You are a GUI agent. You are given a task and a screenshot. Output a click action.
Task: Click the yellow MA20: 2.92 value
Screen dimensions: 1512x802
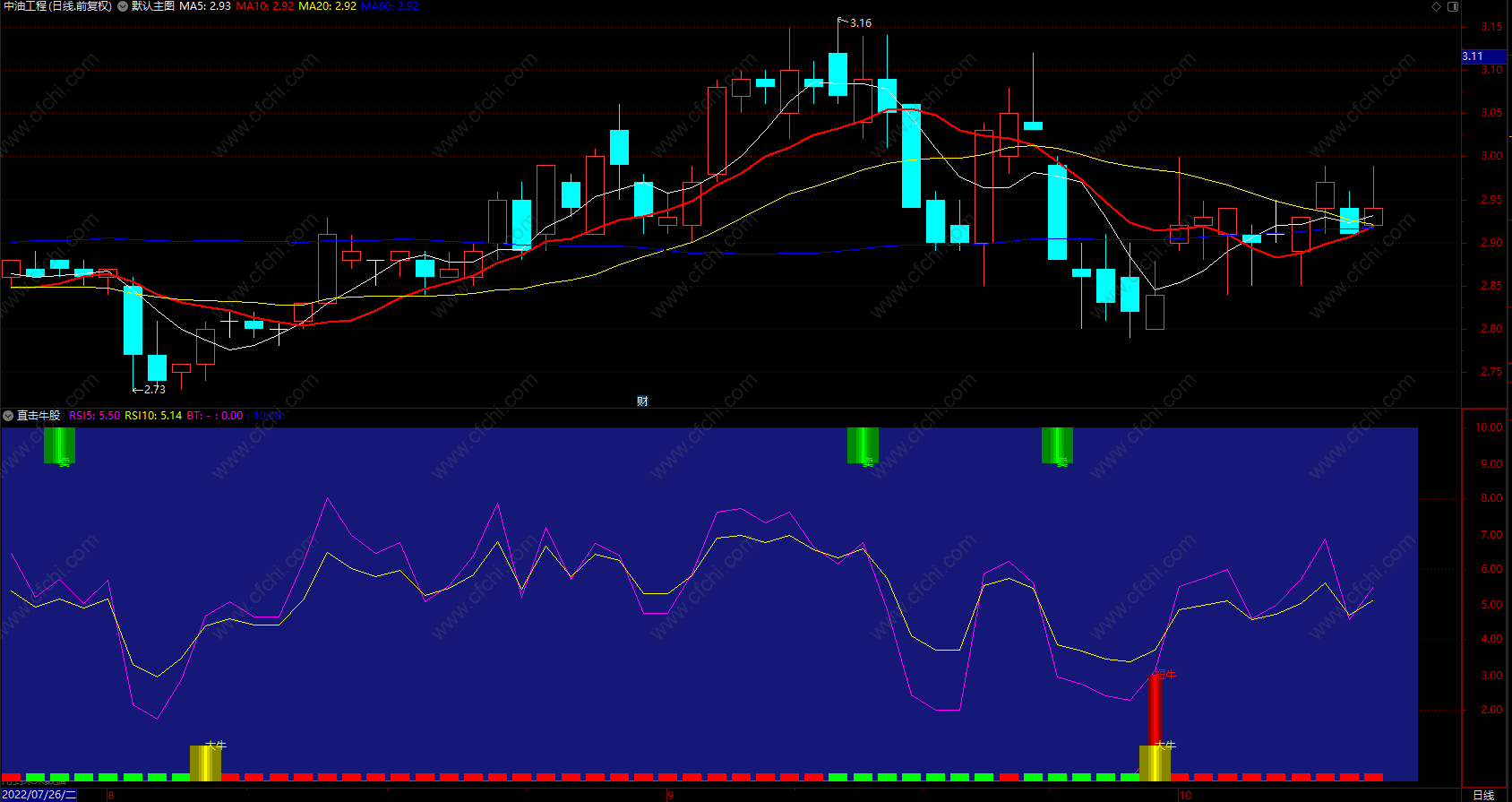327,6
